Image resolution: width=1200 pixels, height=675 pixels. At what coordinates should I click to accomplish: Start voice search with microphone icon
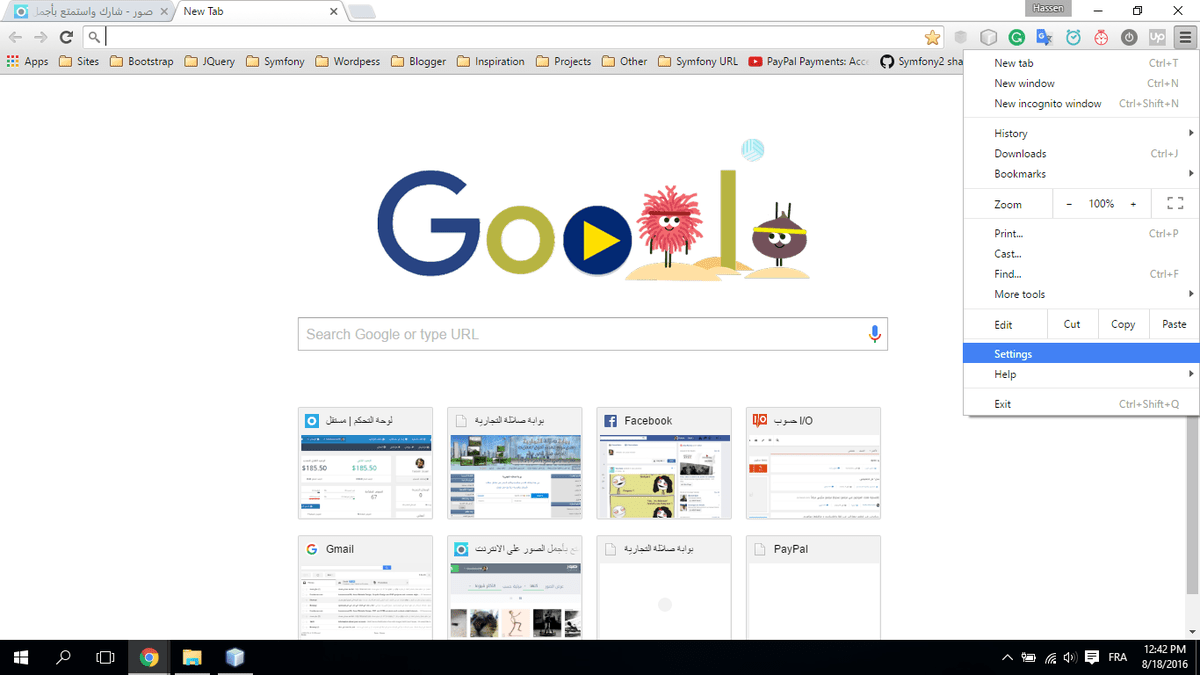click(x=875, y=334)
